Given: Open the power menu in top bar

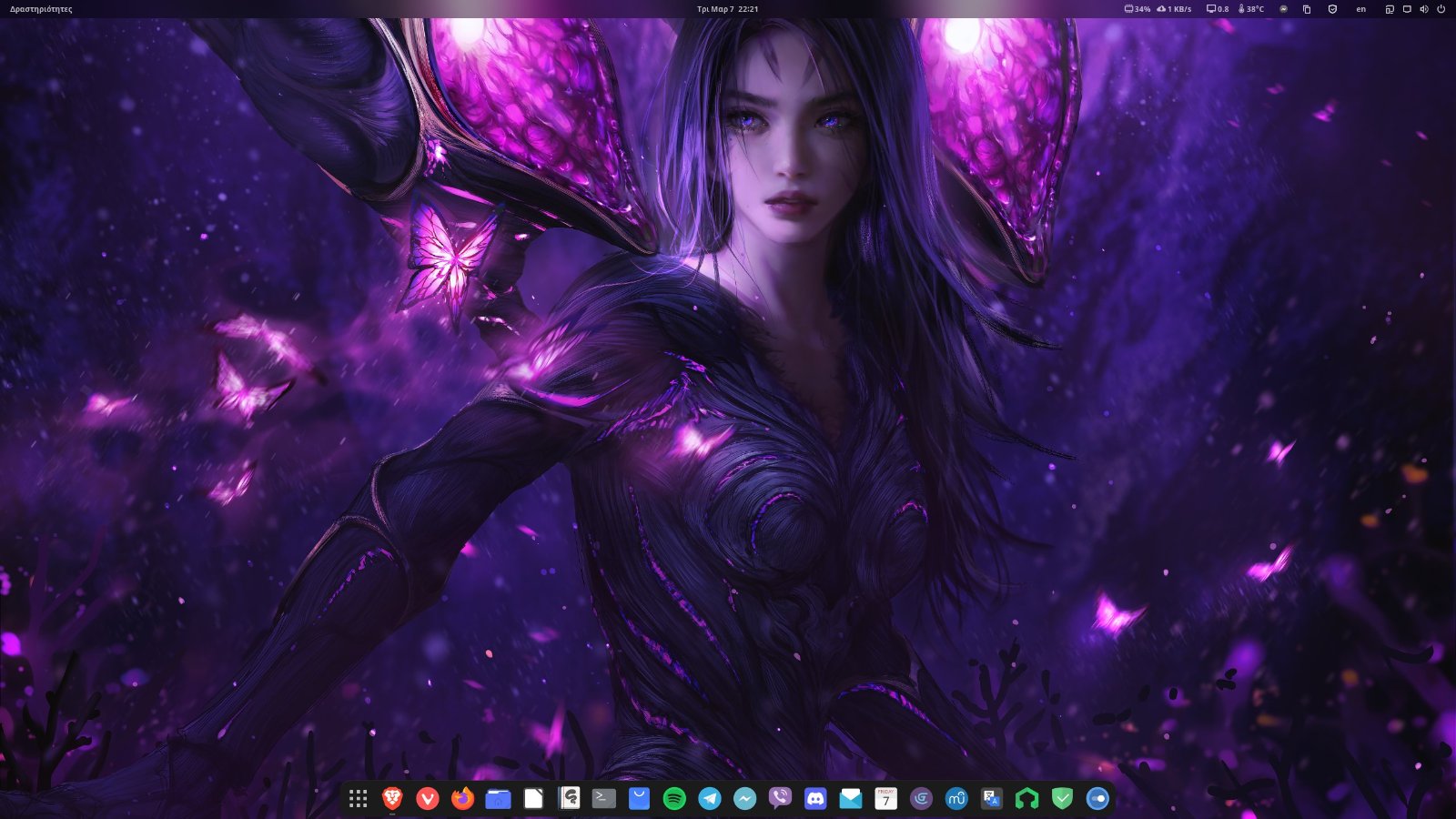Looking at the screenshot, I should 1441,9.
